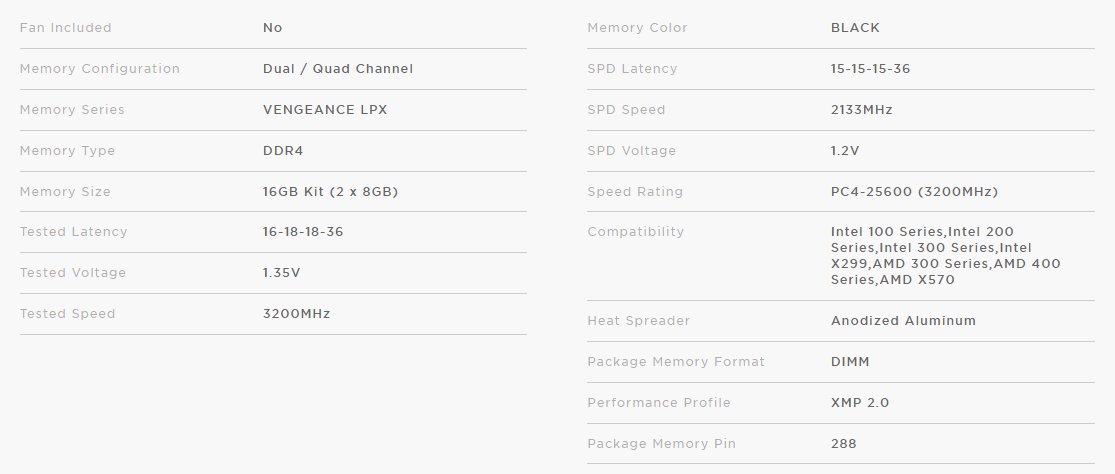Click the "PC4-25600 (3200MHz)" speed rating

[914, 192]
